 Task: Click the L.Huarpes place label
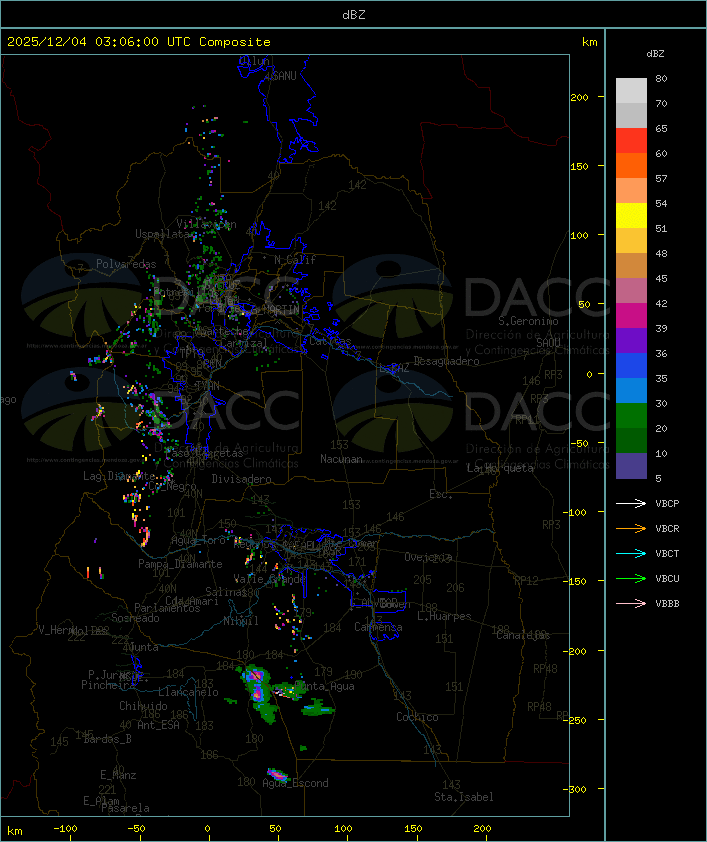pyautogui.click(x=444, y=616)
